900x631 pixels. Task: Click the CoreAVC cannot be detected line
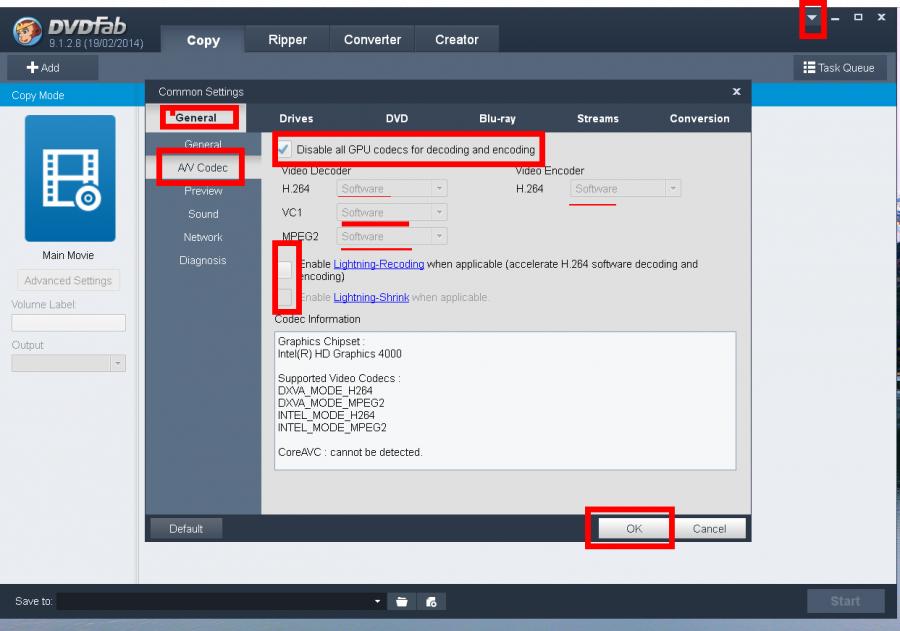tap(350, 452)
